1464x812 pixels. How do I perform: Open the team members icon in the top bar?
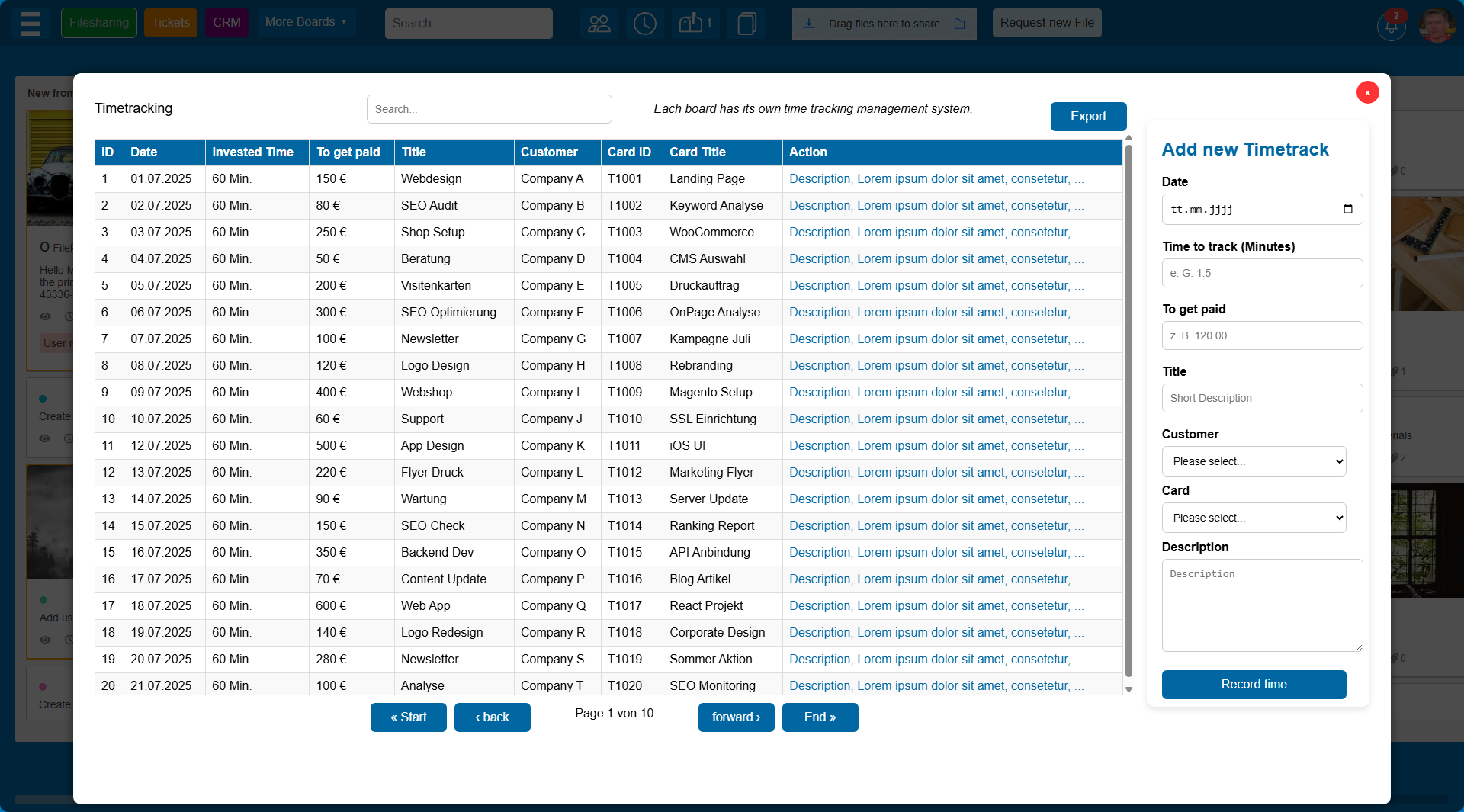(x=599, y=24)
